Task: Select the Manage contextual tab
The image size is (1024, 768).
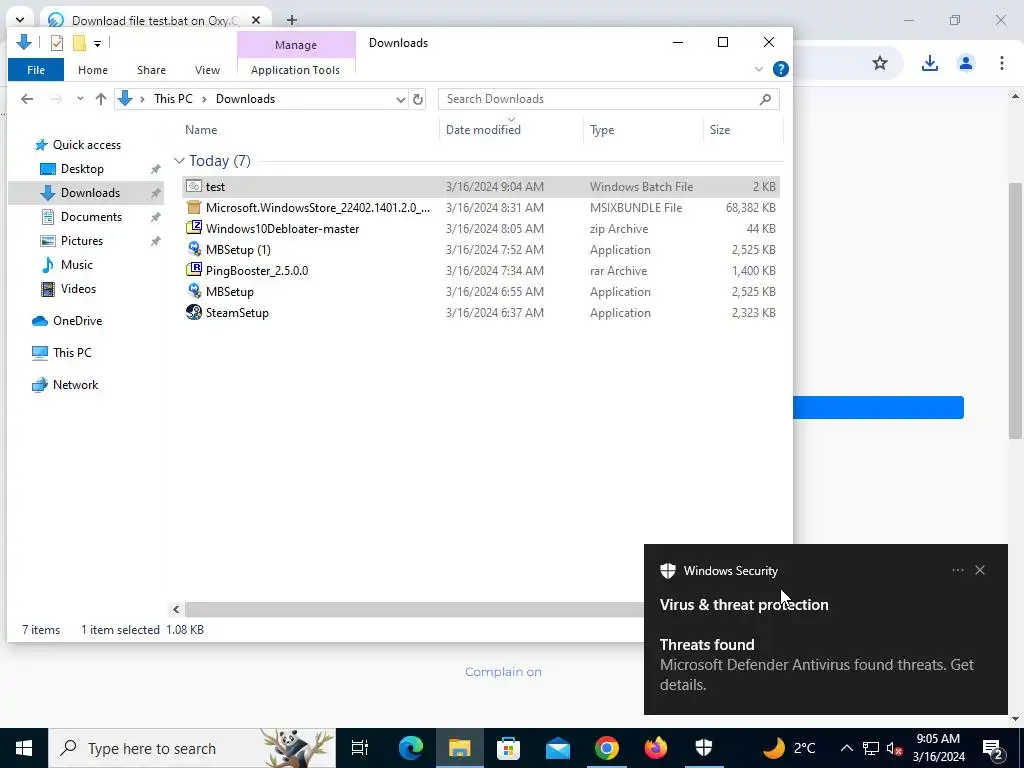Action: tap(296, 44)
